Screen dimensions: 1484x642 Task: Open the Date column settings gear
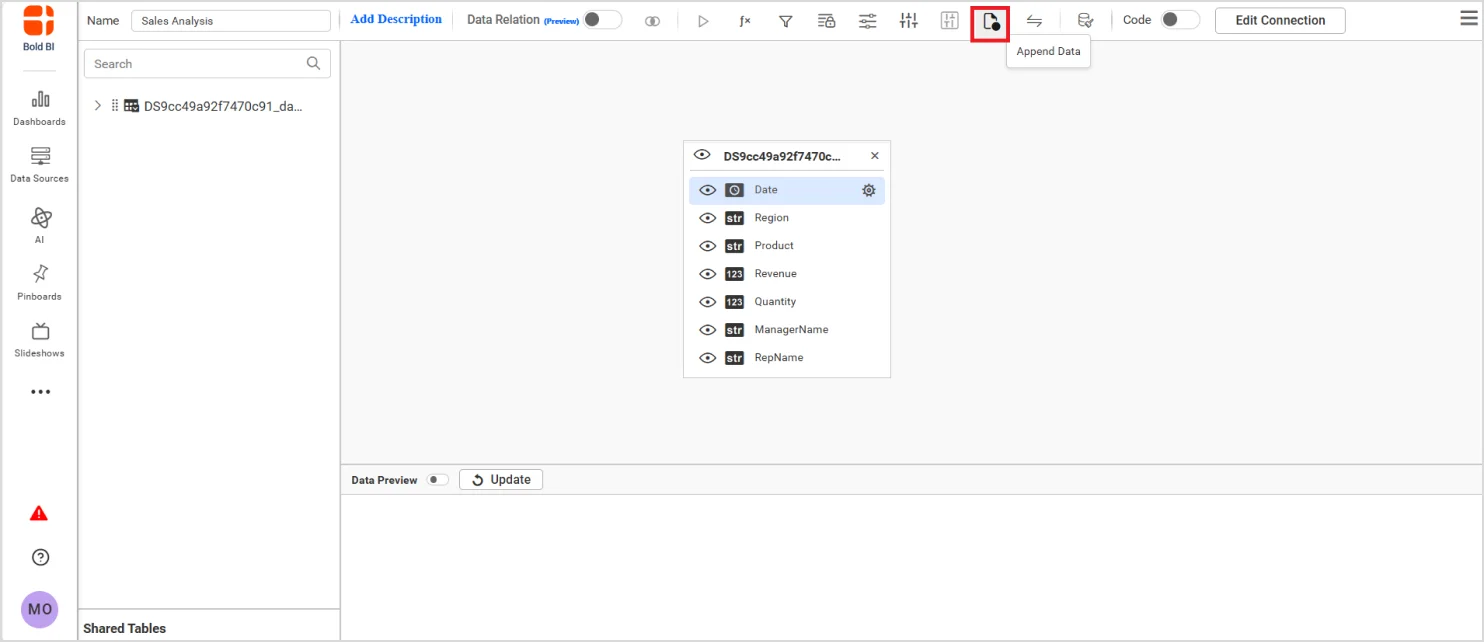point(869,190)
